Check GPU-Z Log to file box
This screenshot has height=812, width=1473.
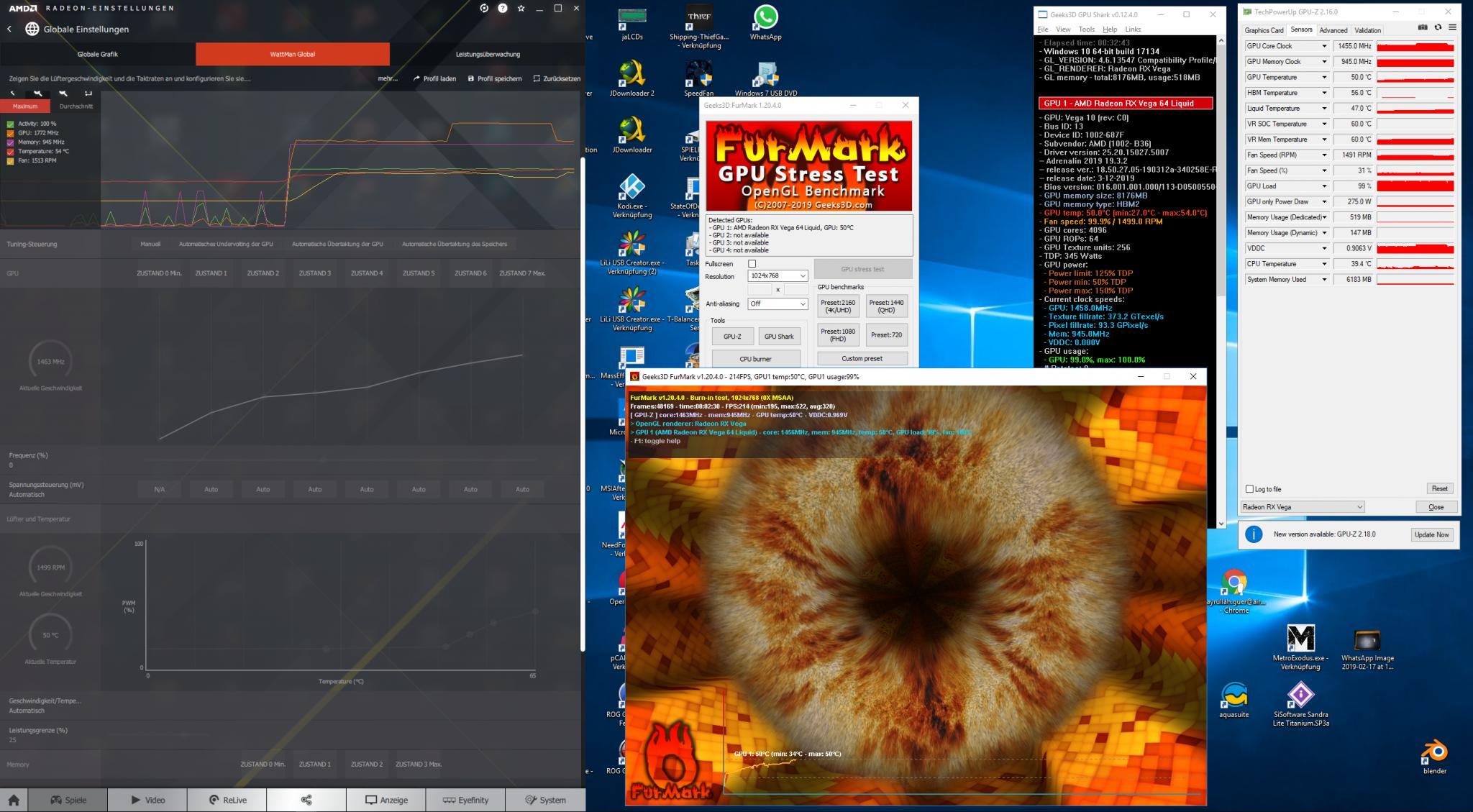(x=1249, y=489)
